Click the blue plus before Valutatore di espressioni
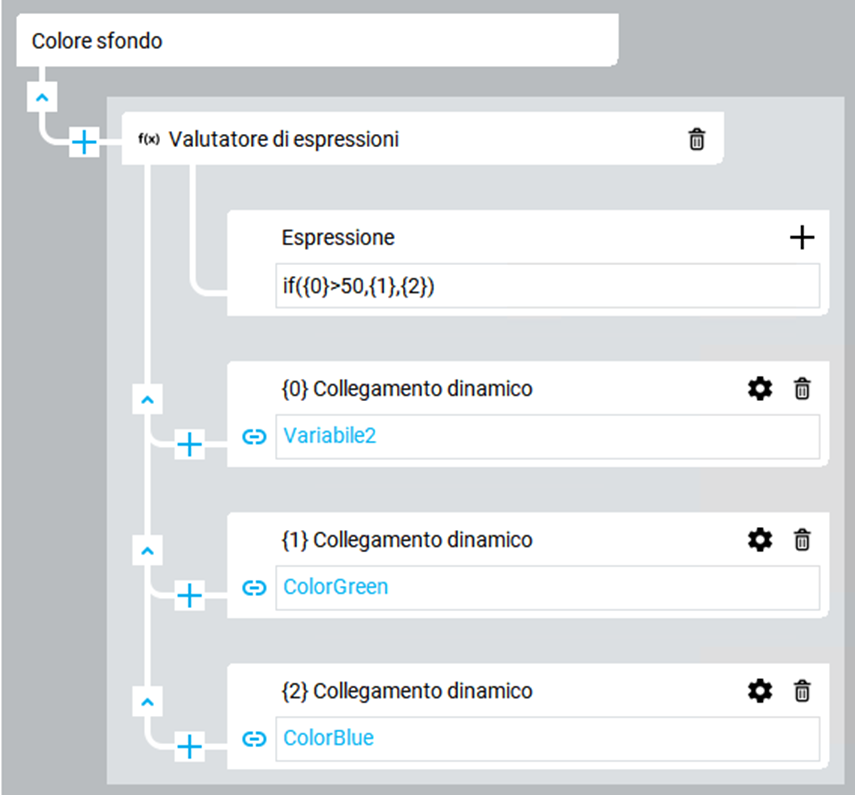 tap(84, 142)
